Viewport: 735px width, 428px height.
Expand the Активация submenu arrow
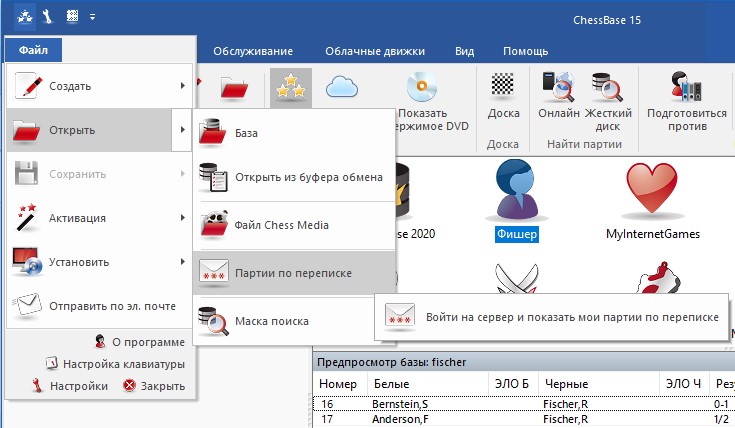click(182, 217)
